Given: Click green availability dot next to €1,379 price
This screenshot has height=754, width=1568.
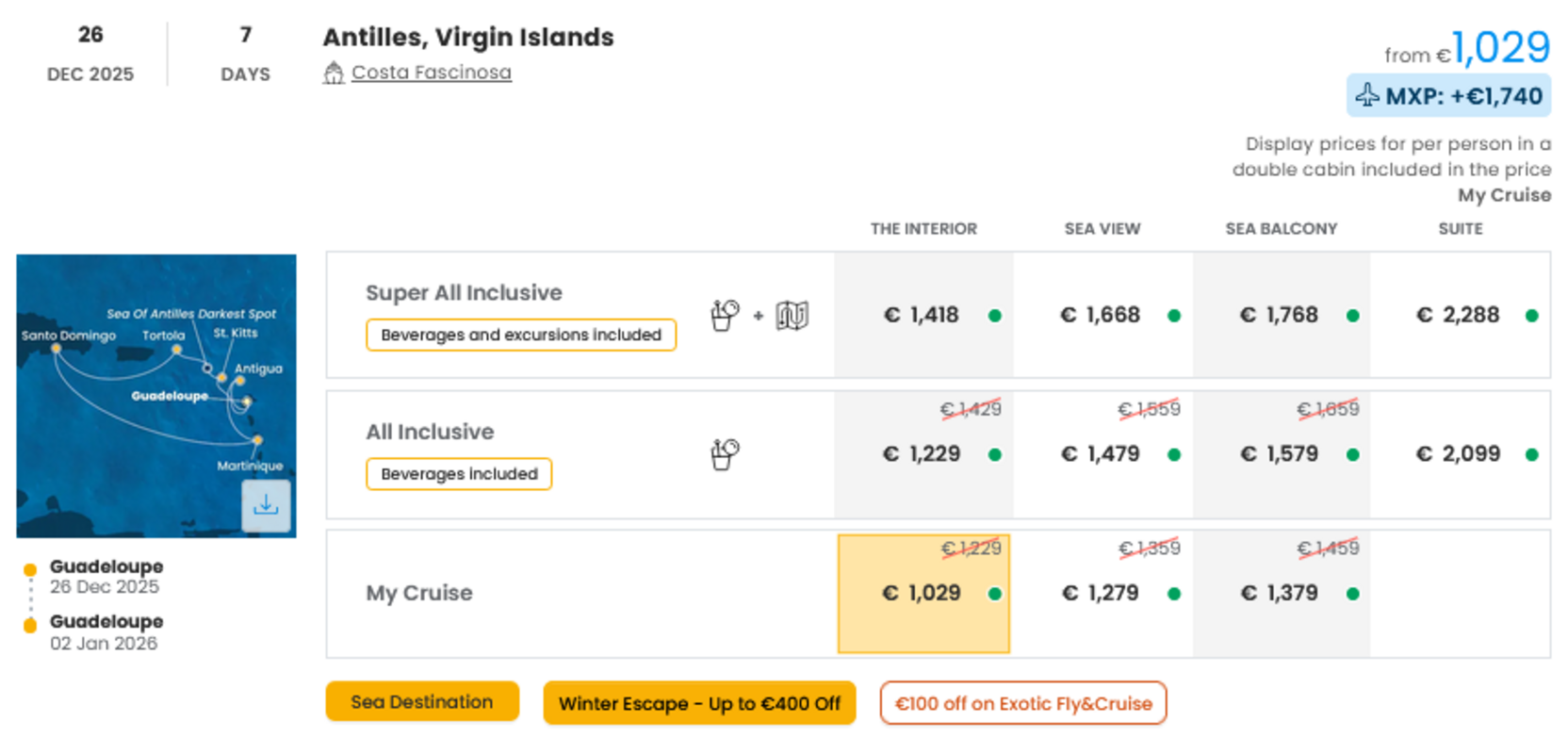Looking at the screenshot, I should pos(1353,594).
